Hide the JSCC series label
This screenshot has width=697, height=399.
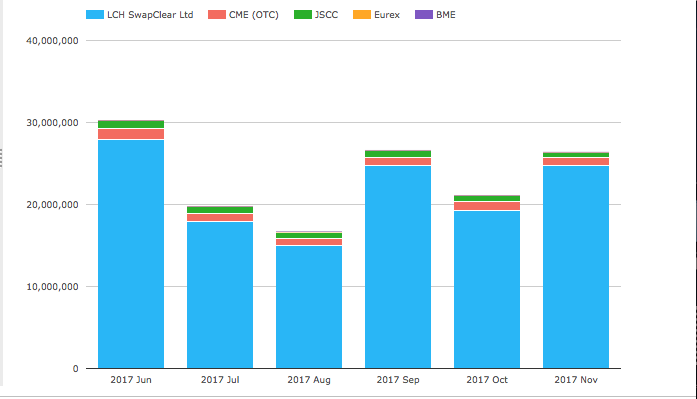(x=326, y=15)
